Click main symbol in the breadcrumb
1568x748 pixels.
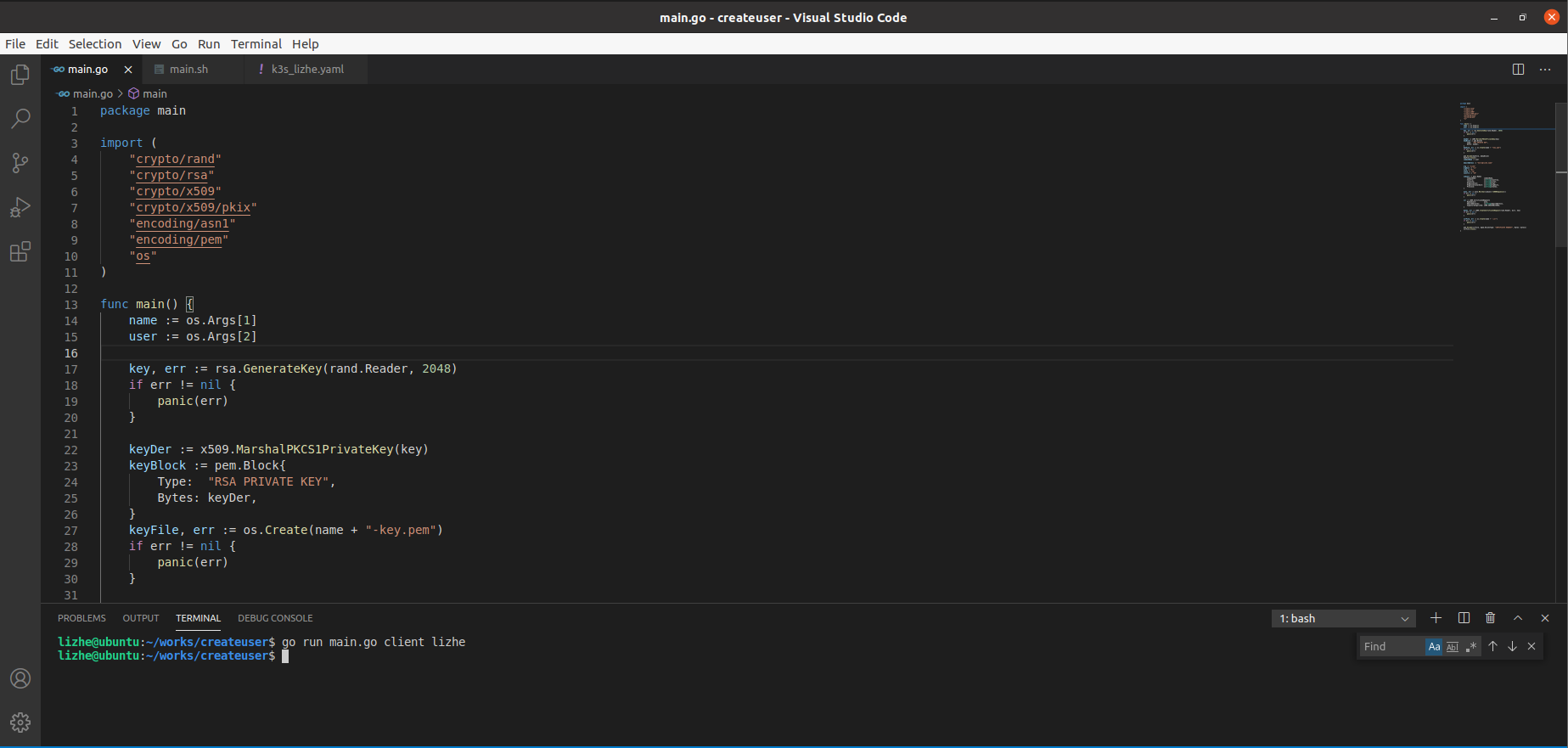(x=155, y=94)
